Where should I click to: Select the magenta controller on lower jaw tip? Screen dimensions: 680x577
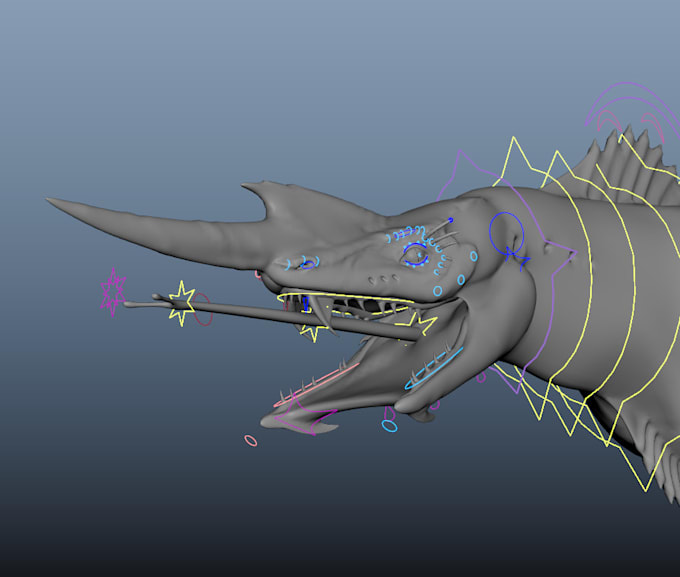click(306, 414)
